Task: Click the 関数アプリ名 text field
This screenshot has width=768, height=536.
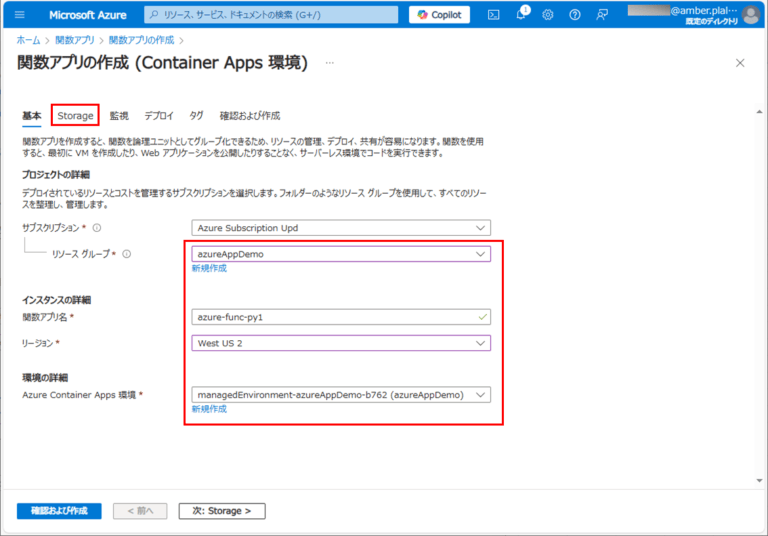Action: [x=341, y=317]
